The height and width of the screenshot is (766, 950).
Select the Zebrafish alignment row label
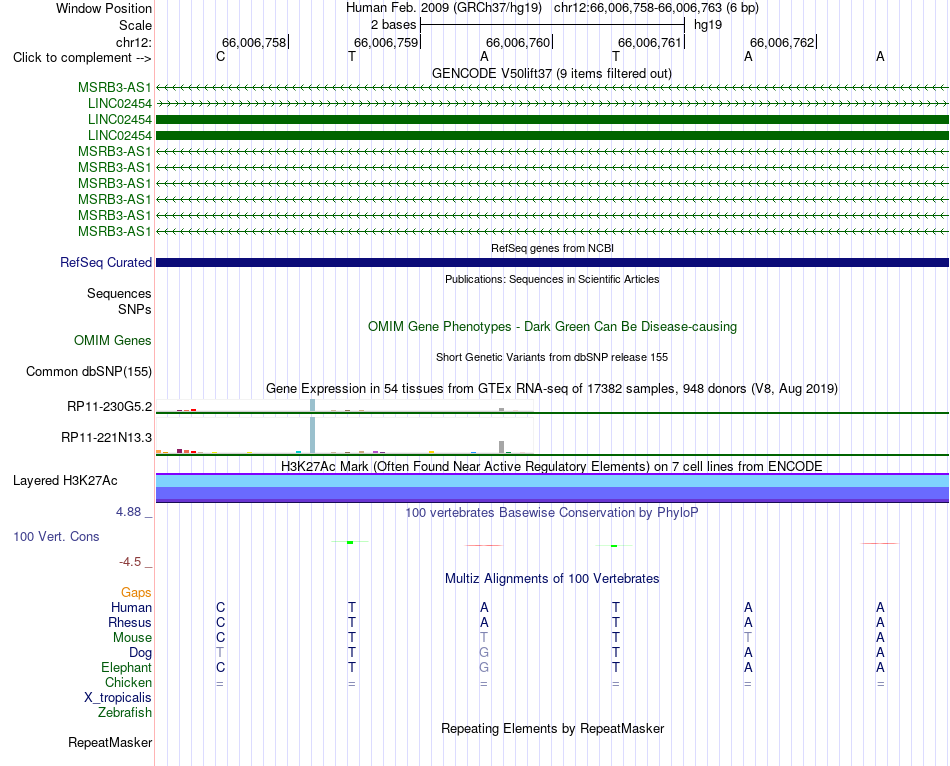[x=125, y=713]
